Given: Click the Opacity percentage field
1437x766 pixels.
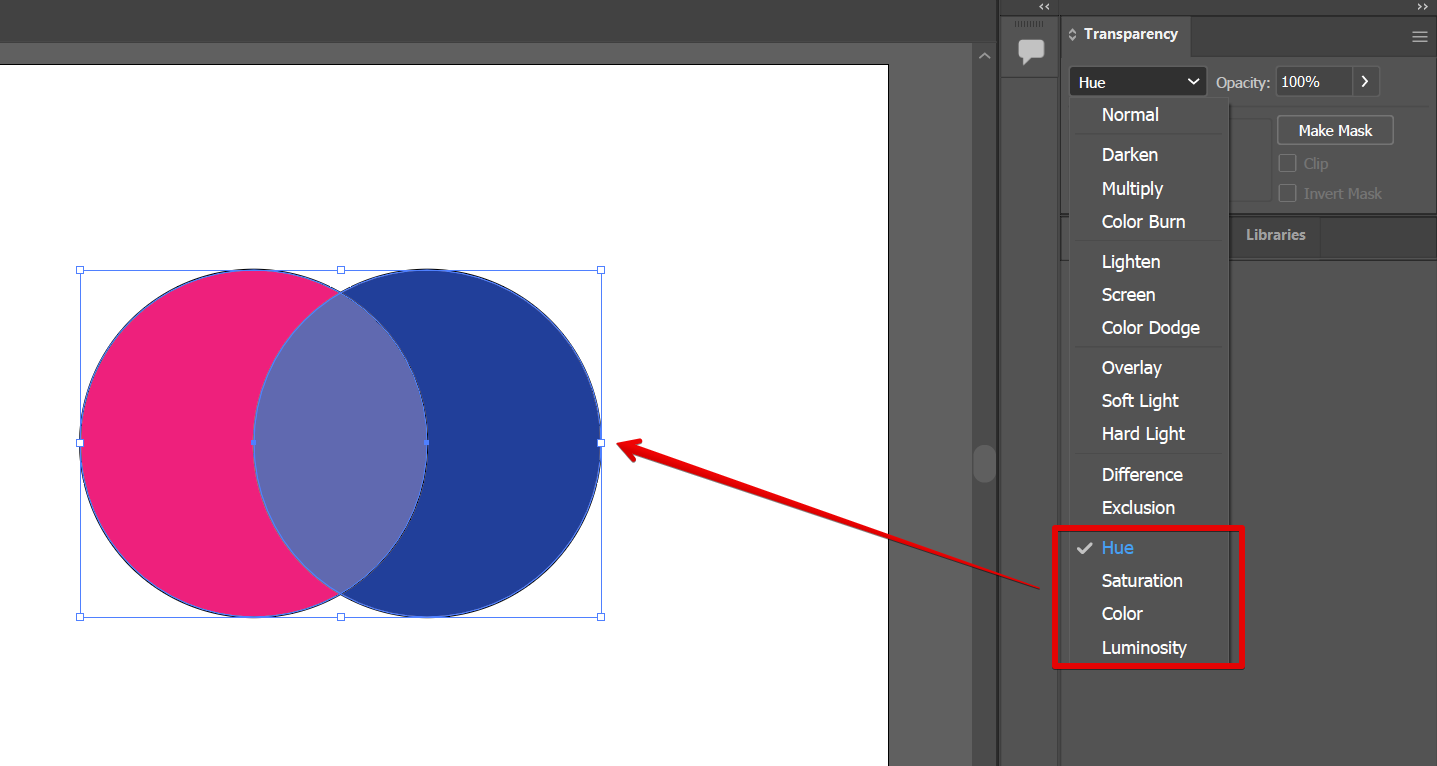Looking at the screenshot, I should tap(1313, 82).
